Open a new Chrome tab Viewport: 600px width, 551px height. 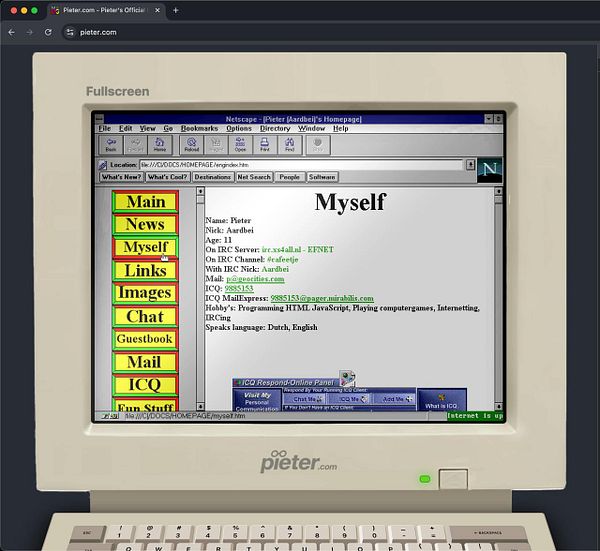176,10
